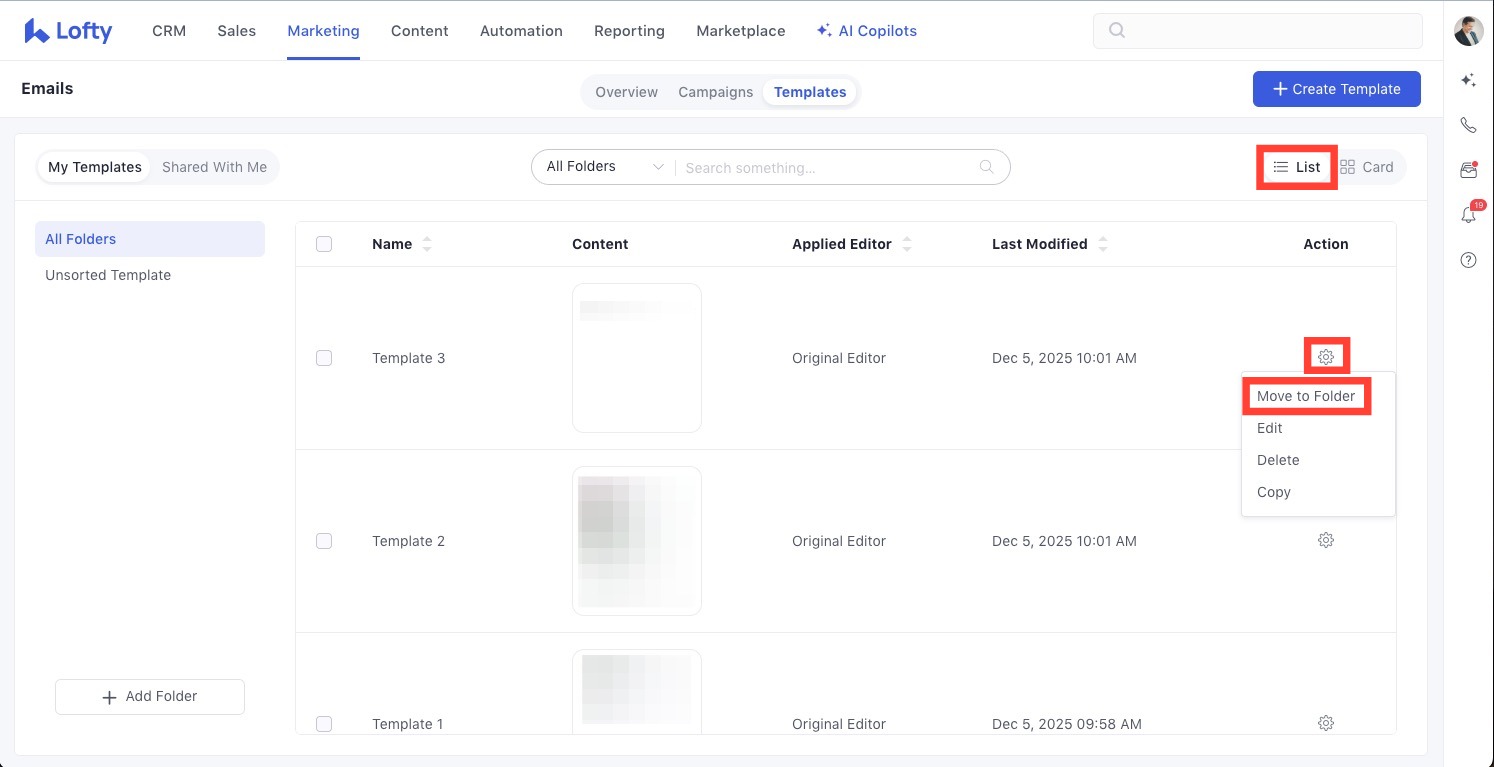Click the gear icon for Template 1
Viewport: 1494px width, 767px height.
1326,723
